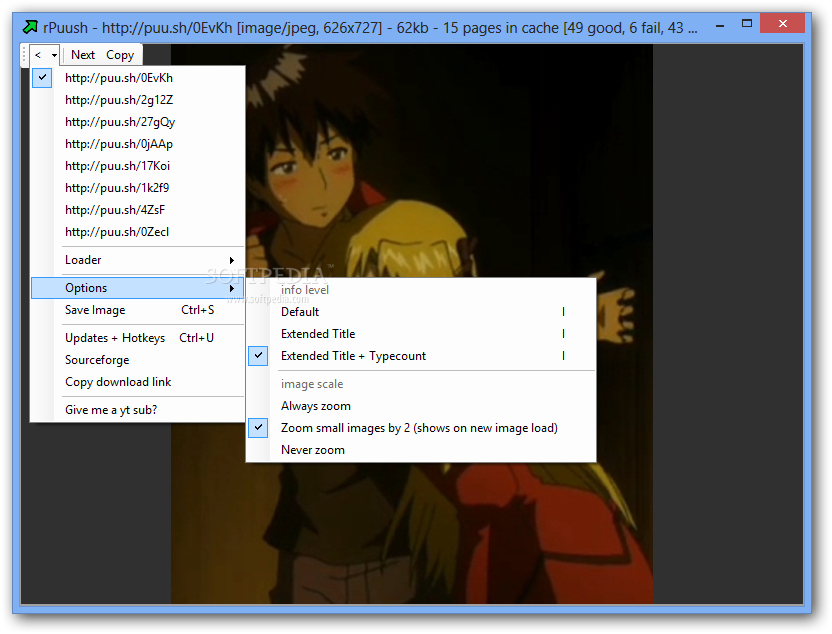Open http://puu.sh/17Koi from the list

point(137,166)
